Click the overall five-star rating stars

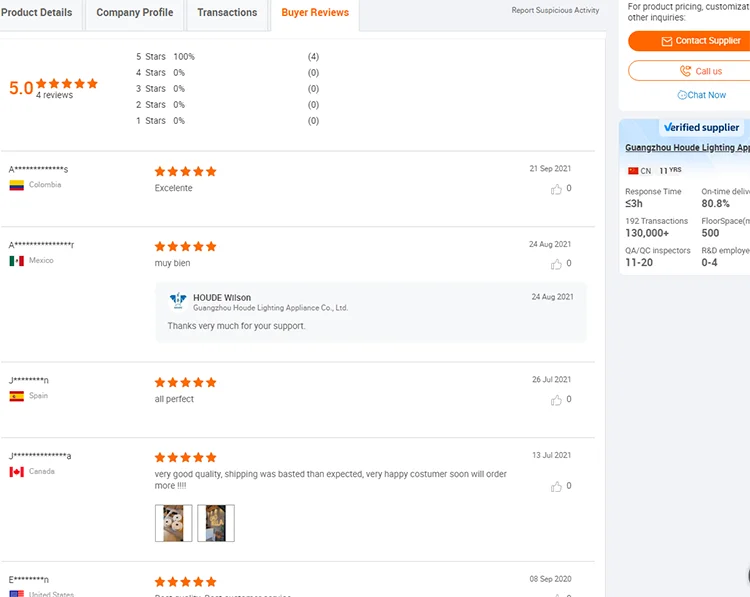67,84
